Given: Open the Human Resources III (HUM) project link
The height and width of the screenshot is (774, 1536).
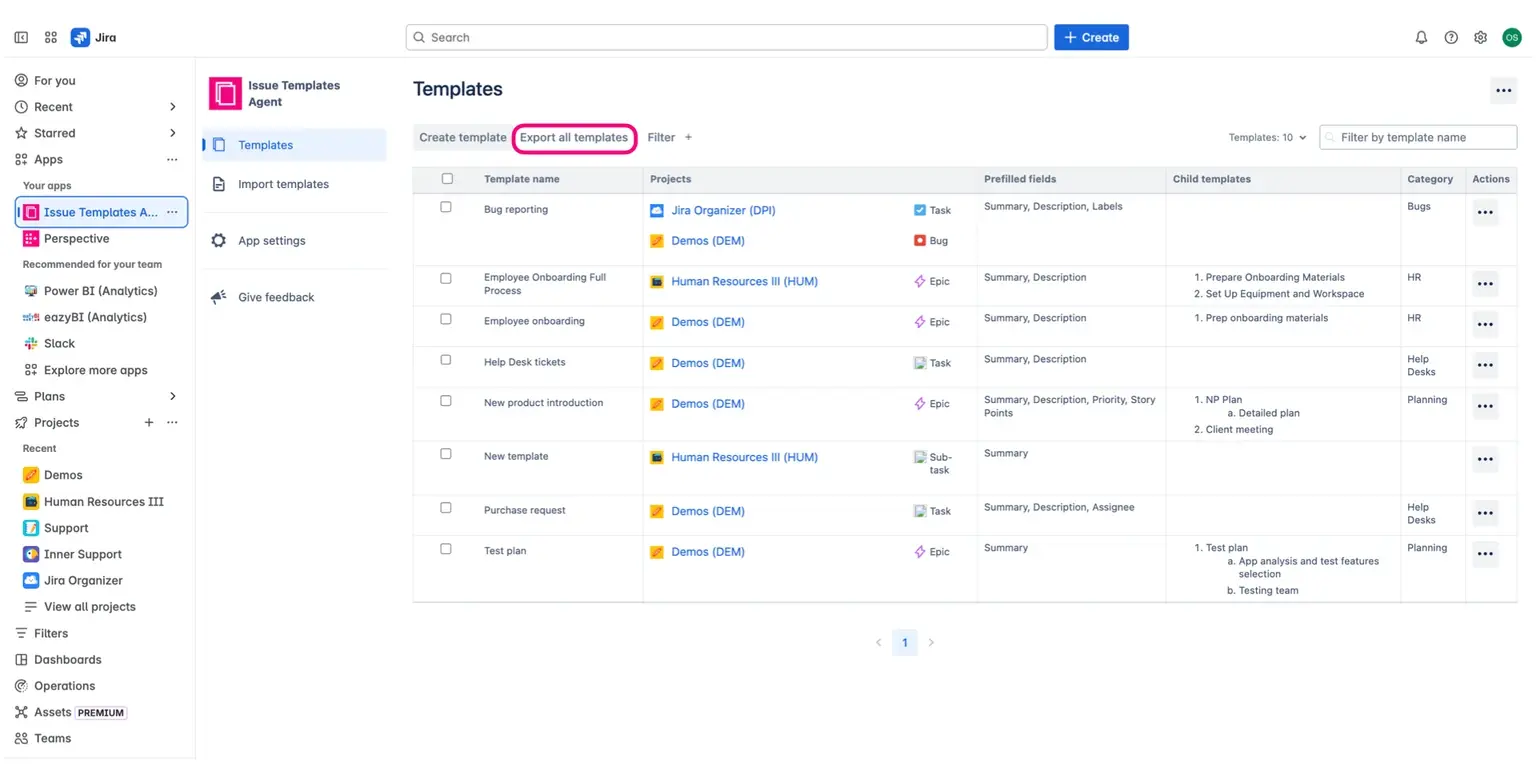Looking at the screenshot, I should [744, 281].
